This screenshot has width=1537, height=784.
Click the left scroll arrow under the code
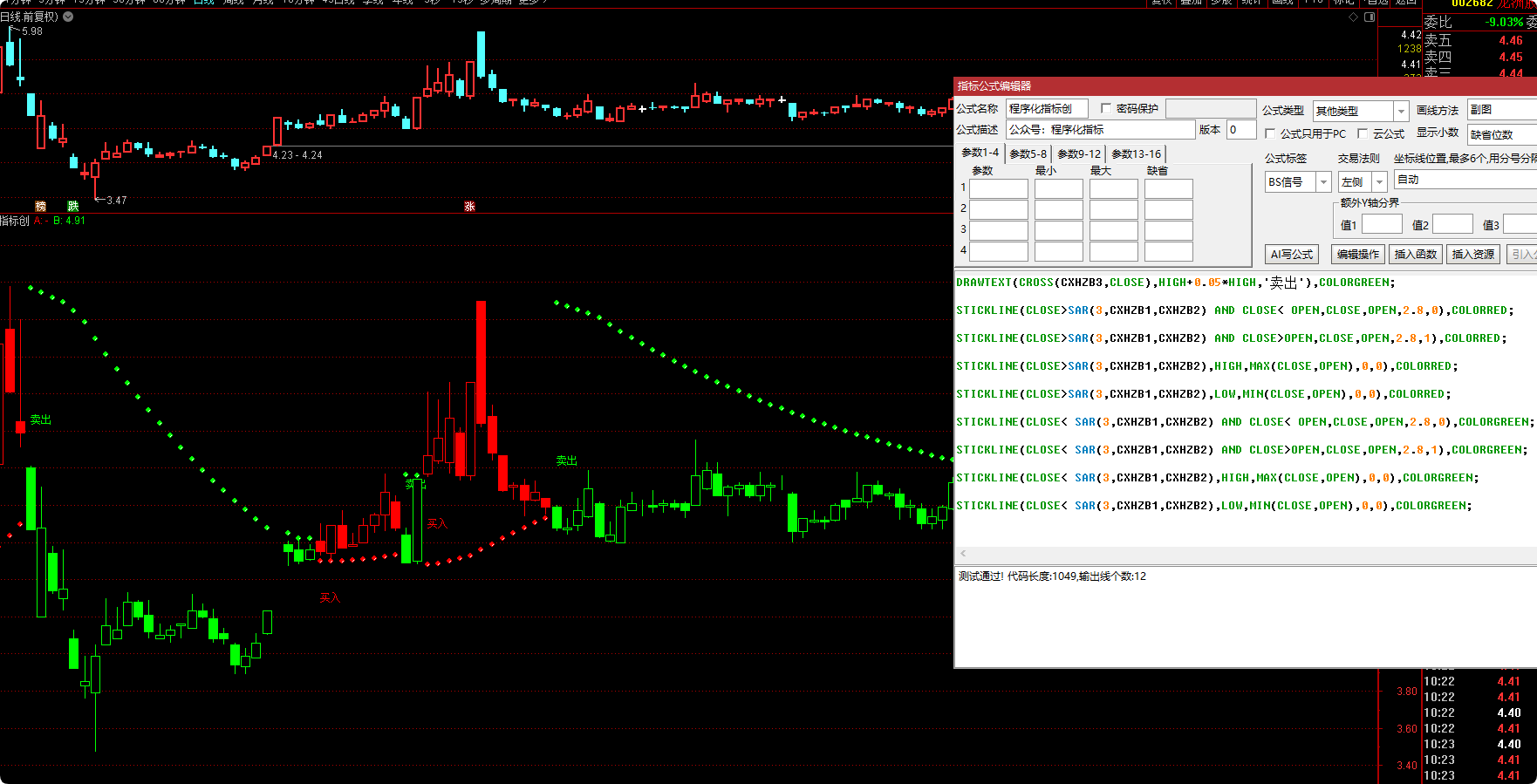click(963, 554)
